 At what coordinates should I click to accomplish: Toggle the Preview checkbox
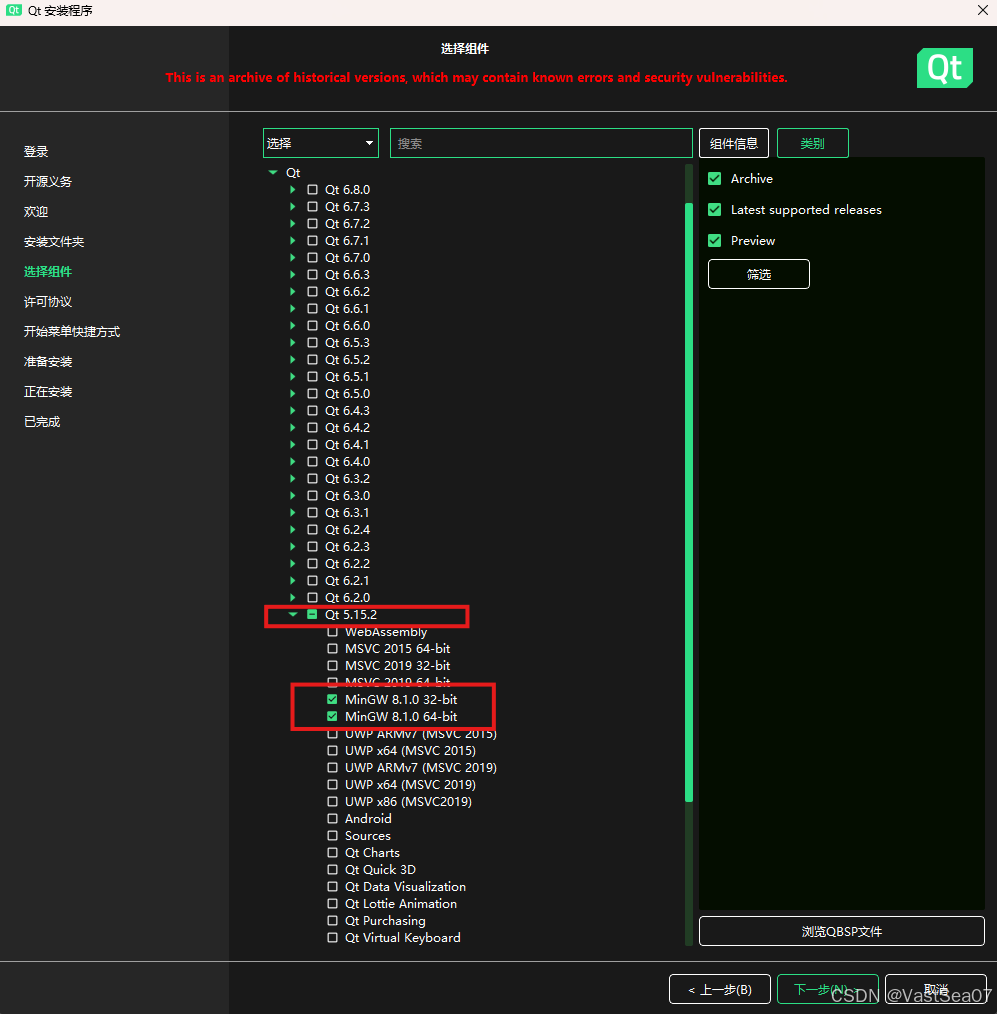(714, 241)
